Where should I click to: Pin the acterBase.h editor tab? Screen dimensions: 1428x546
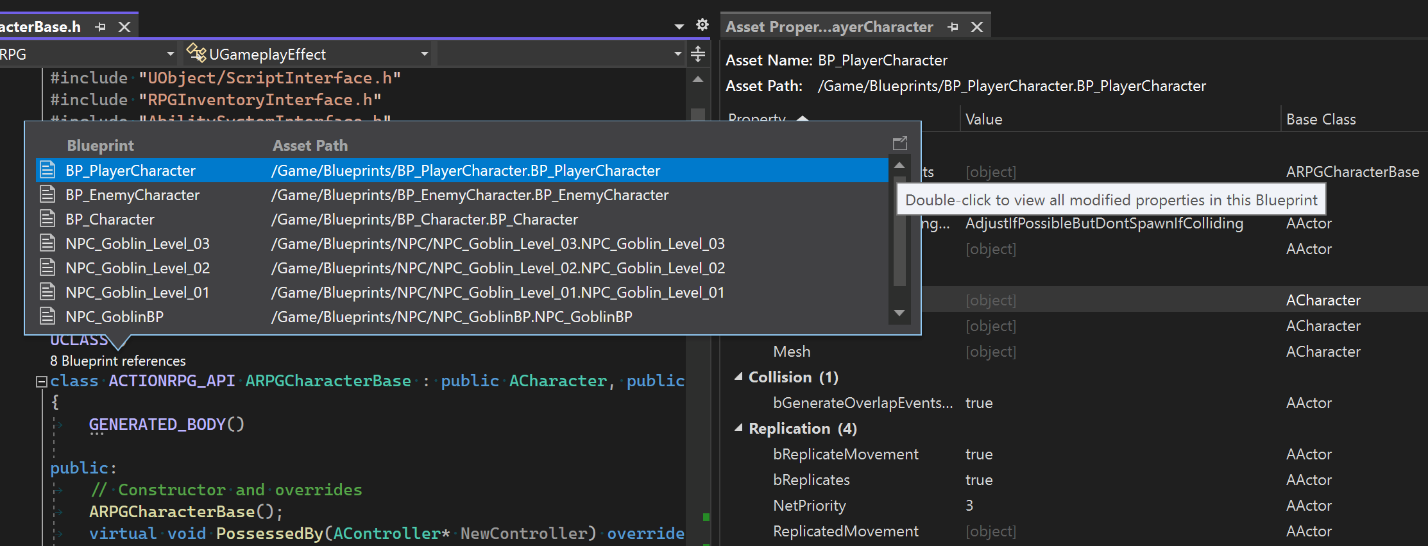(100, 27)
